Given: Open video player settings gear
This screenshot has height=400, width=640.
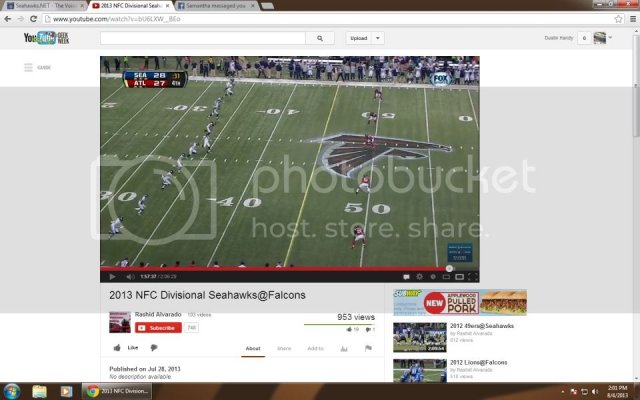Looking at the screenshot, I should coord(419,277).
